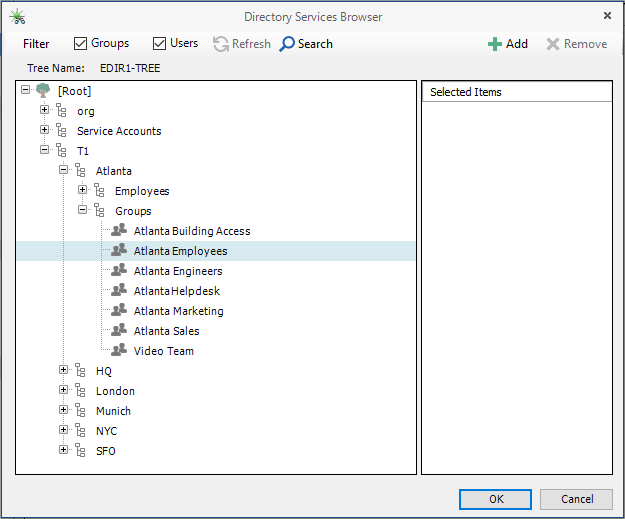Click the Video Team group icon
This screenshot has width=625, height=519.
(x=119, y=351)
